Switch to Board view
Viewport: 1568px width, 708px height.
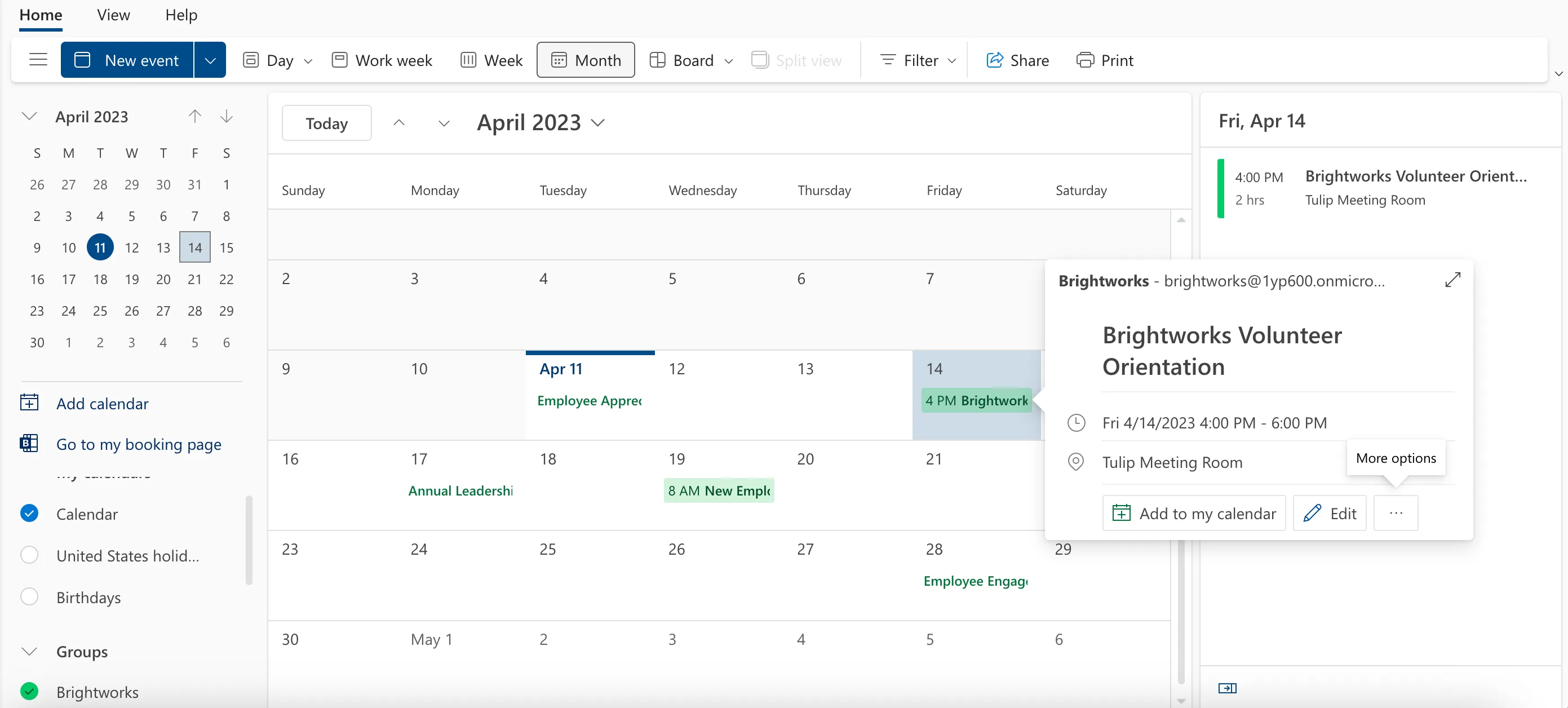pyautogui.click(x=682, y=60)
